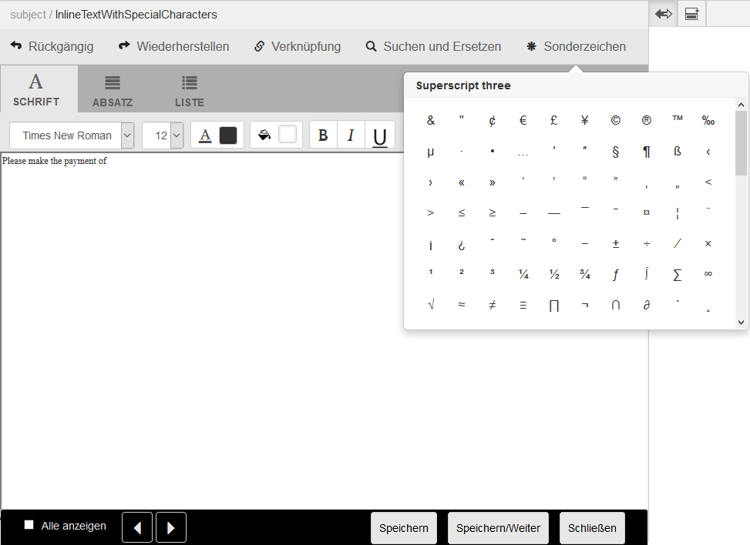
Task: Insert the one quarter ¼ fraction
Action: [x=523, y=274]
